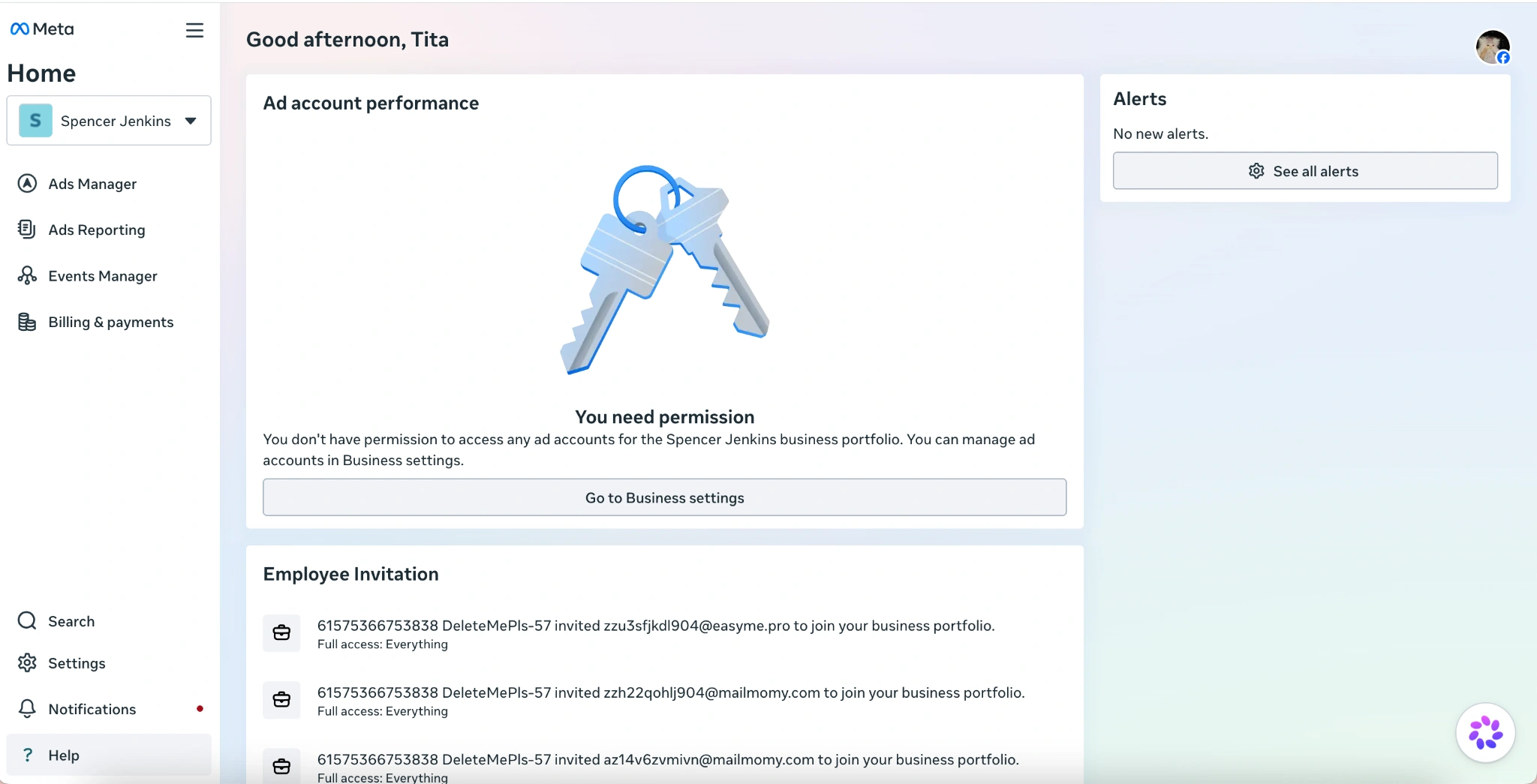Click the Spencer Jenkins 'S' avatar icon
The width and height of the screenshot is (1537, 784).
pyautogui.click(x=35, y=121)
